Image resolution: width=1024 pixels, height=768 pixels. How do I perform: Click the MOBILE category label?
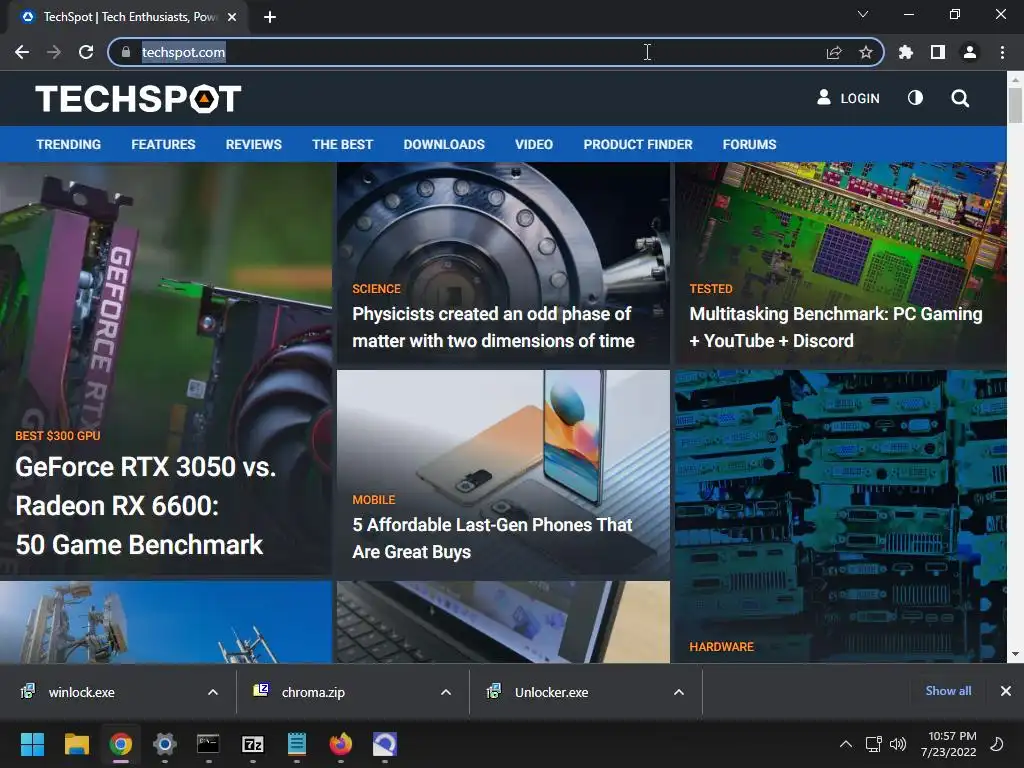tap(374, 500)
